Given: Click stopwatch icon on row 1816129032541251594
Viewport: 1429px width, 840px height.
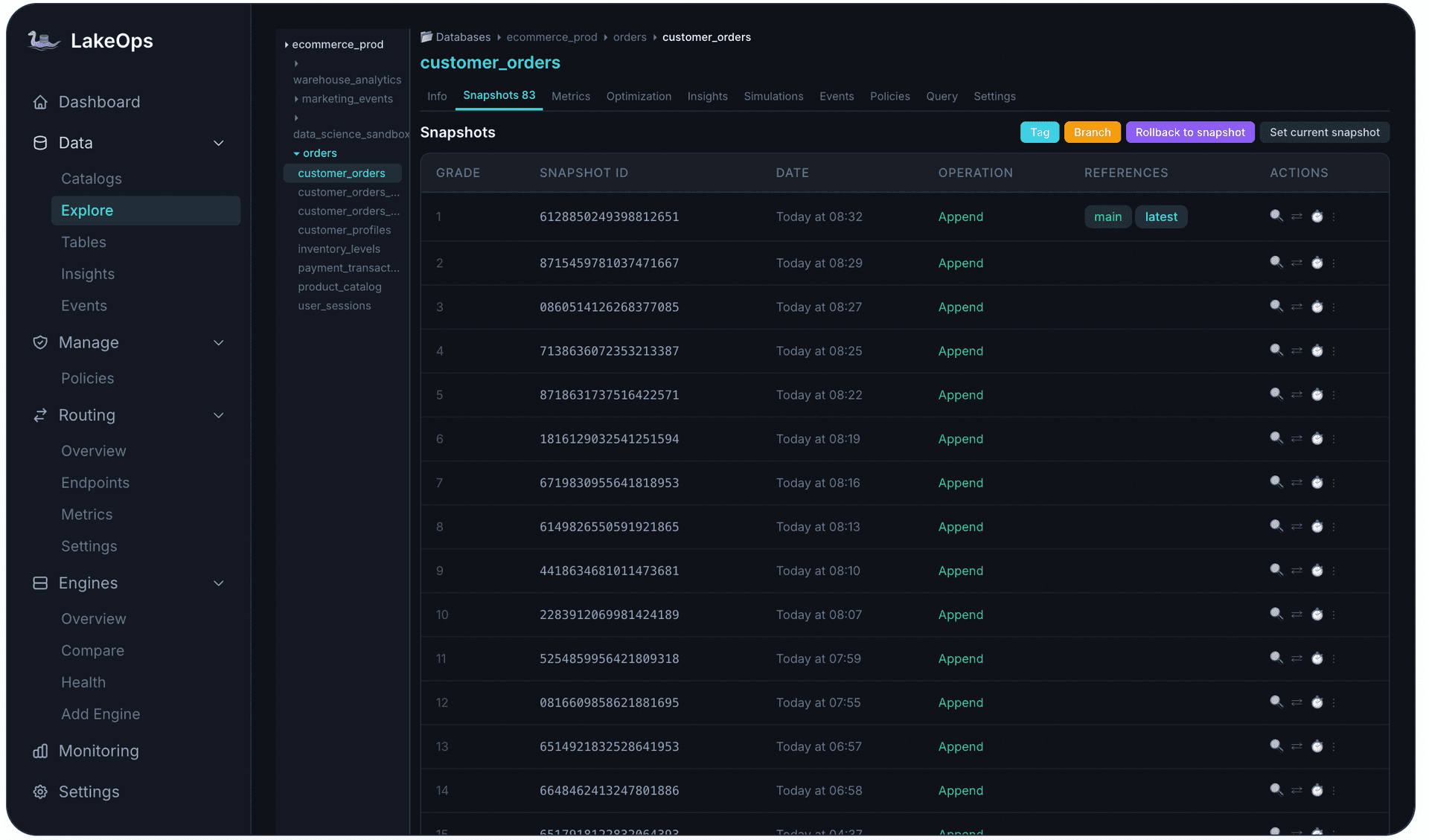Looking at the screenshot, I should click(x=1317, y=439).
